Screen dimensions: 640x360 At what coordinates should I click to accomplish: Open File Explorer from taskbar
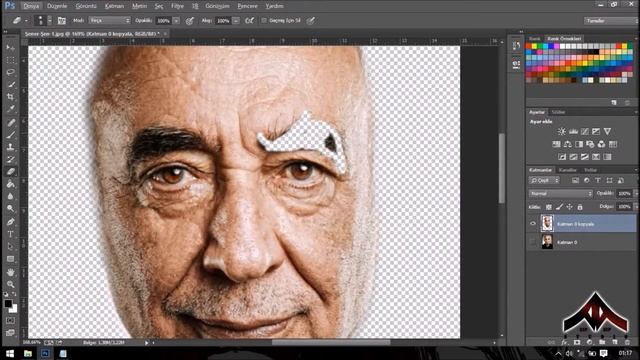[28, 353]
